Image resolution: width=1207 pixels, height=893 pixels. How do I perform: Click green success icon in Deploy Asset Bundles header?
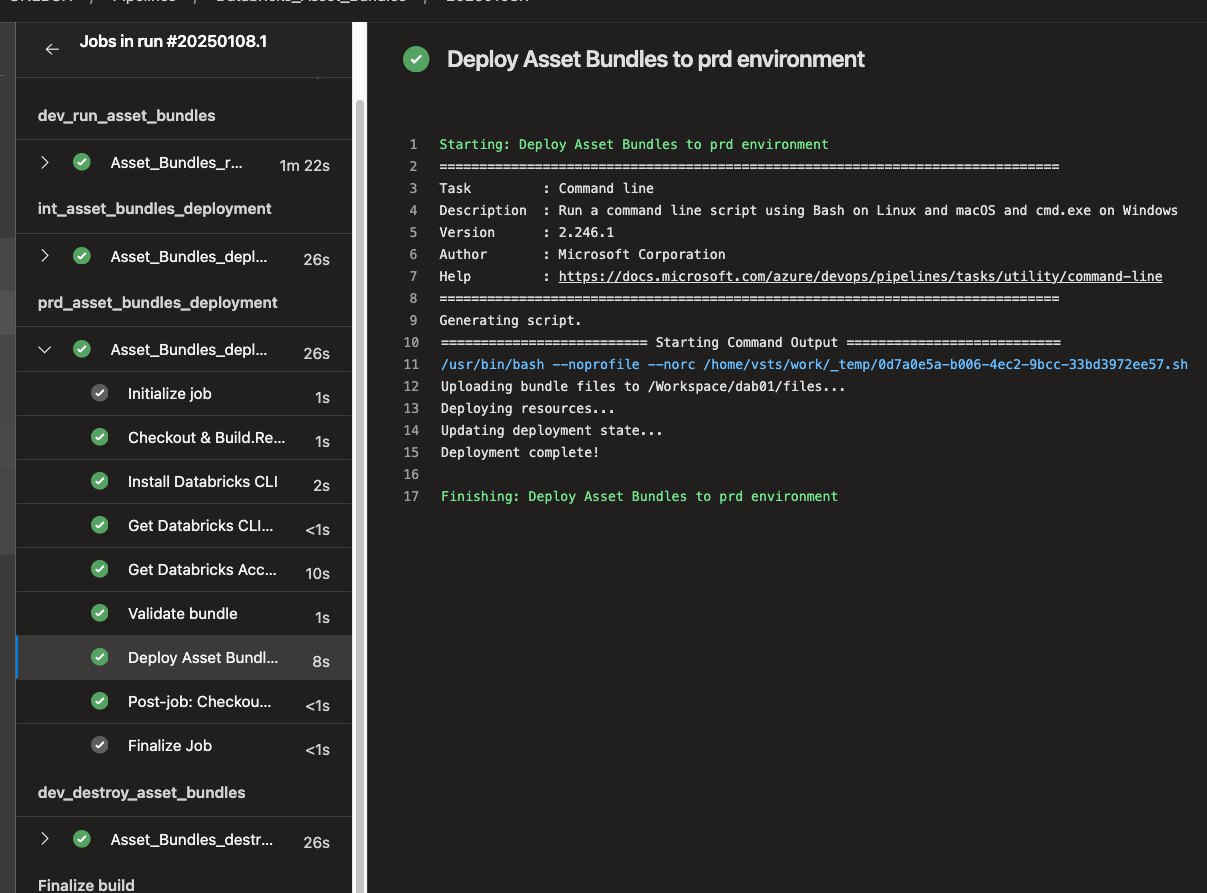pyautogui.click(x=416, y=59)
